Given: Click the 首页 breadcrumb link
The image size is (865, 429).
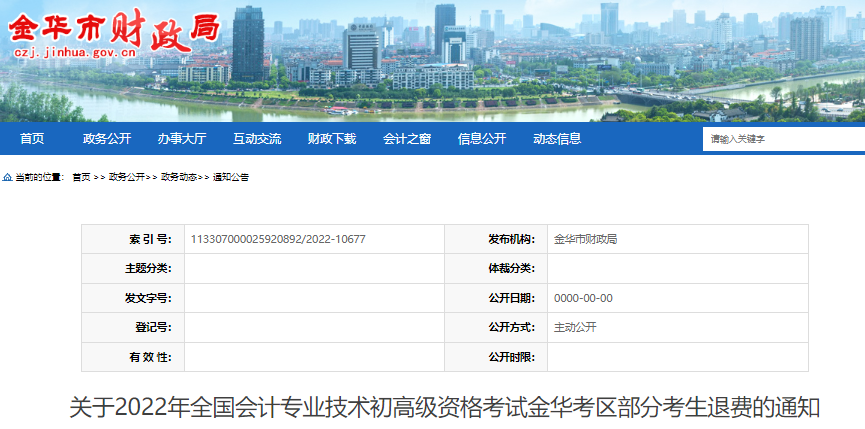Looking at the screenshot, I should click(81, 177).
